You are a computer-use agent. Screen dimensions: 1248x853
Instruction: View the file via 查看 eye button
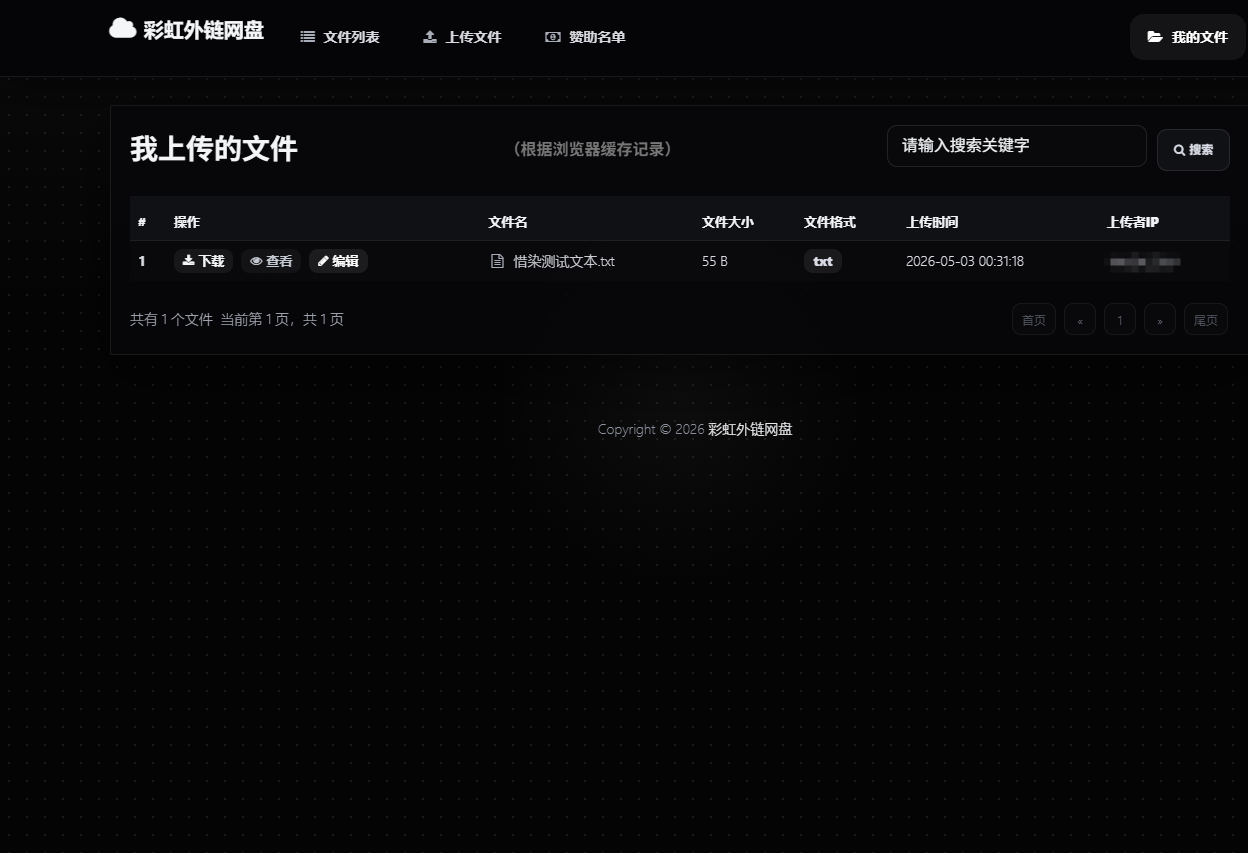(271, 261)
